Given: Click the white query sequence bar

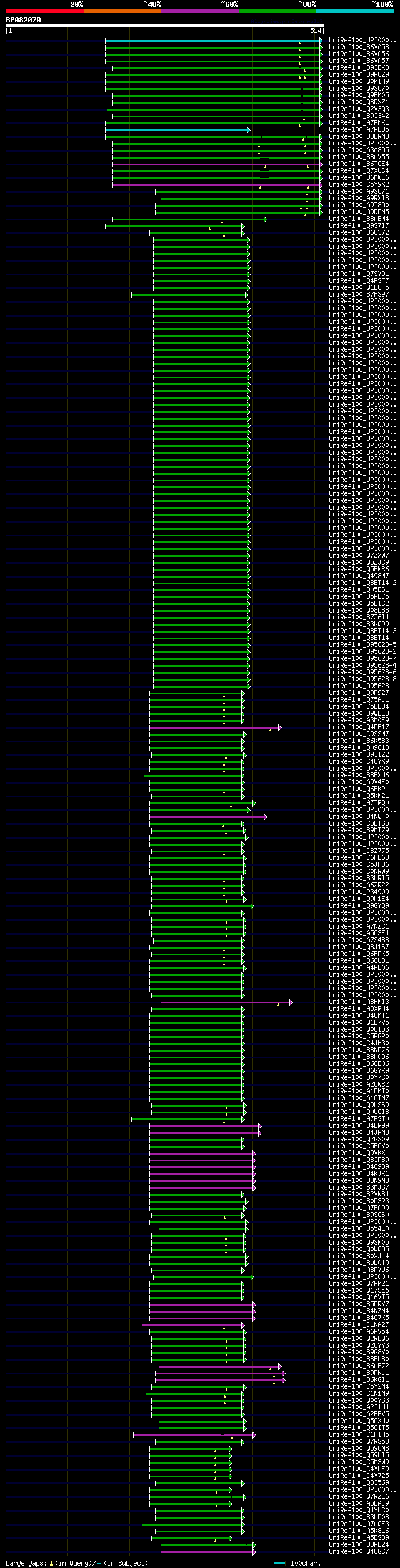Looking at the screenshot, I should [164, 26].
